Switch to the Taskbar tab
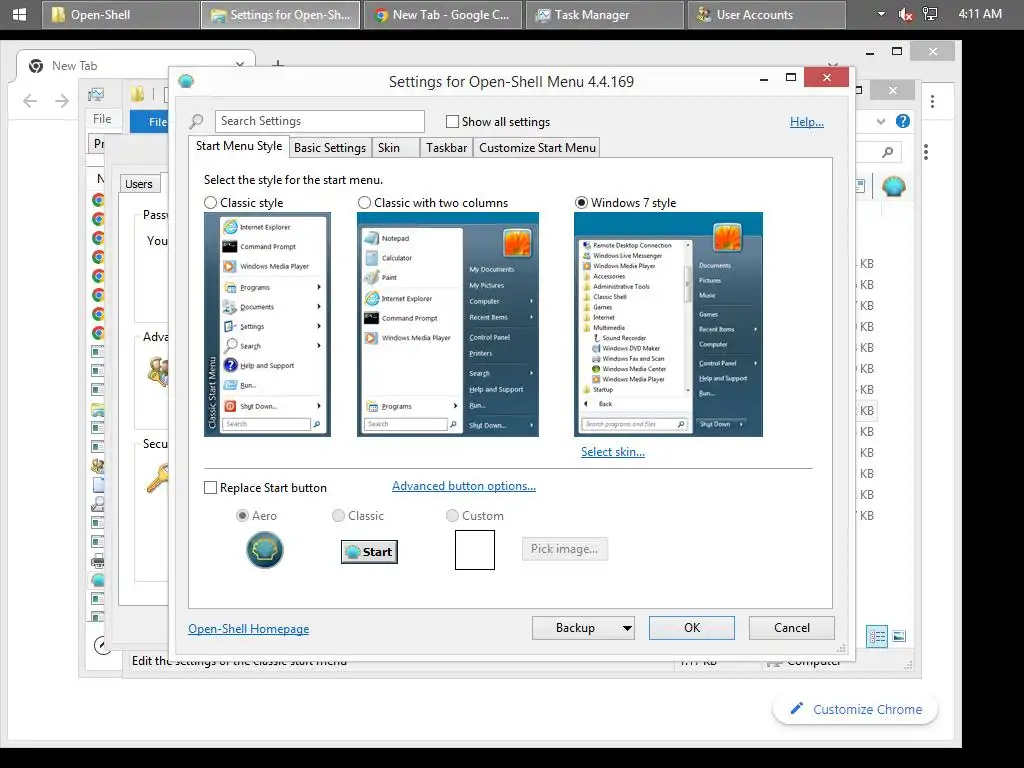Screen dimensions: 1024x768 [x=446, y=148]
